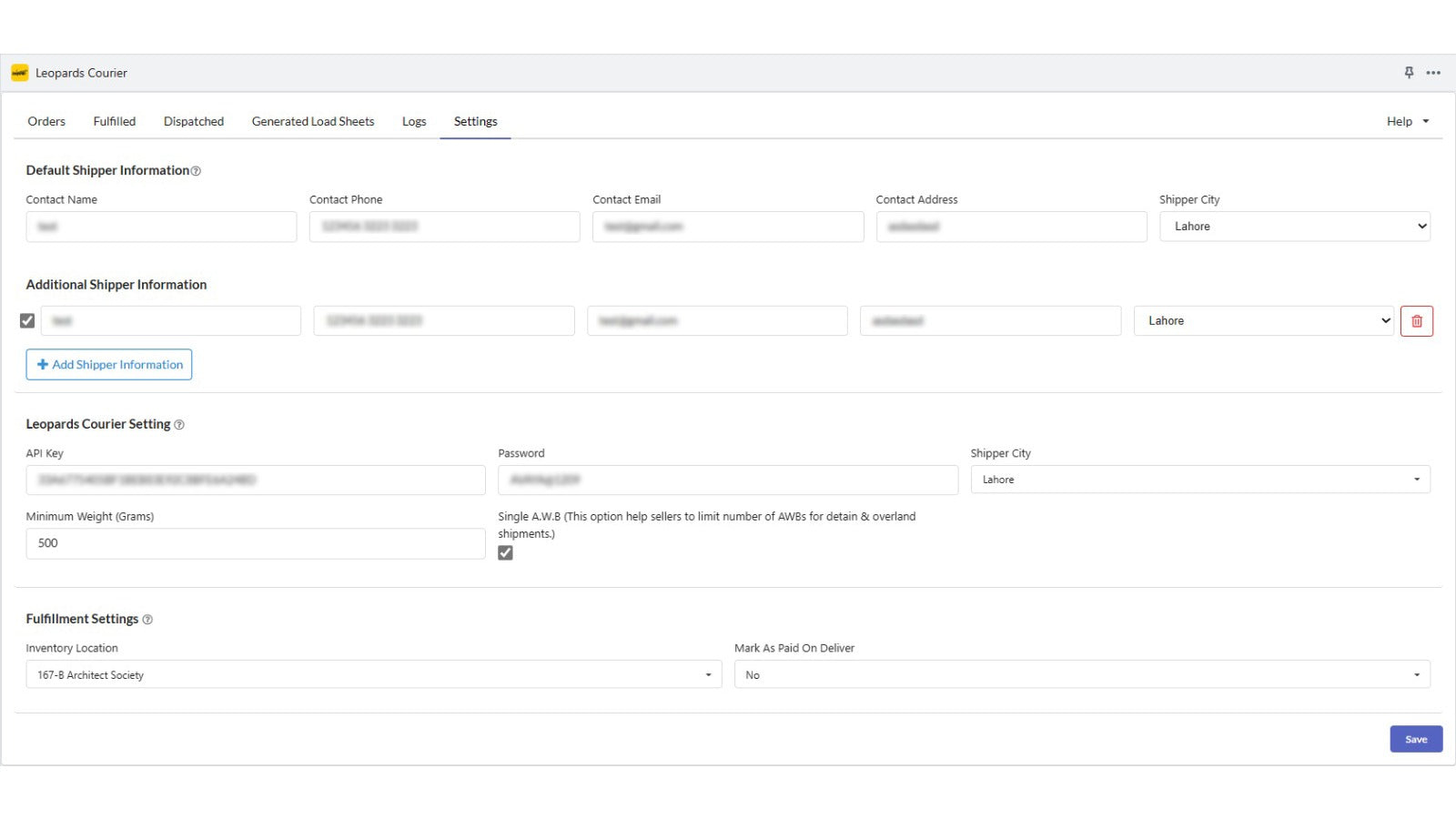Click the Leopards Courier app logo icon
This screenshot has height=819, width=1456.
pyautogui.click(x=19, y=73)
